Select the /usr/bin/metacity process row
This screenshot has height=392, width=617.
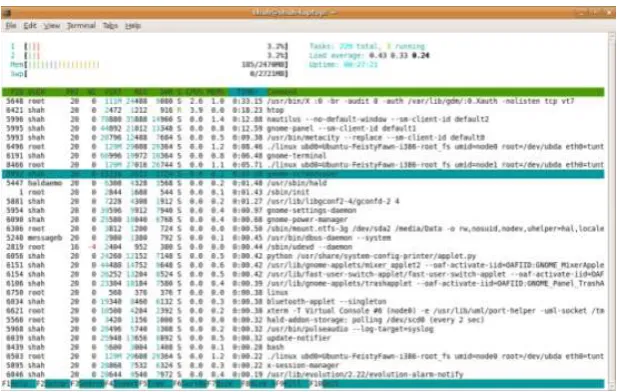[x=303, y=137]
